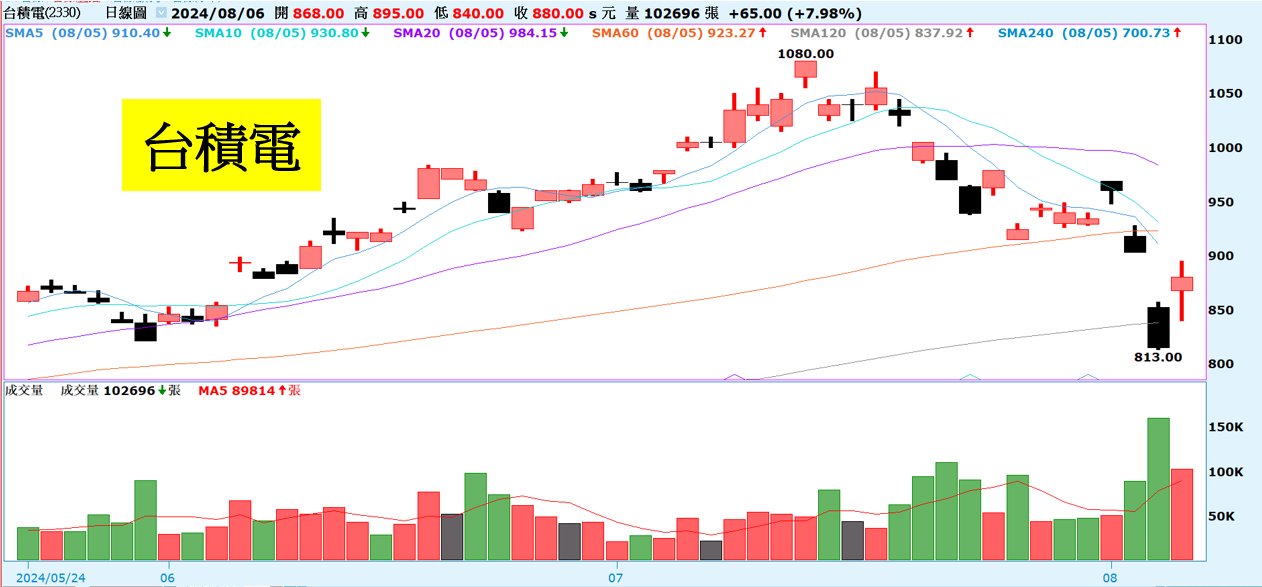Click the 08 month marker on time axis
Image resolution: width=1262 pixels, height=587 pixels.
pyautogui.click(x=1109, y=577)
